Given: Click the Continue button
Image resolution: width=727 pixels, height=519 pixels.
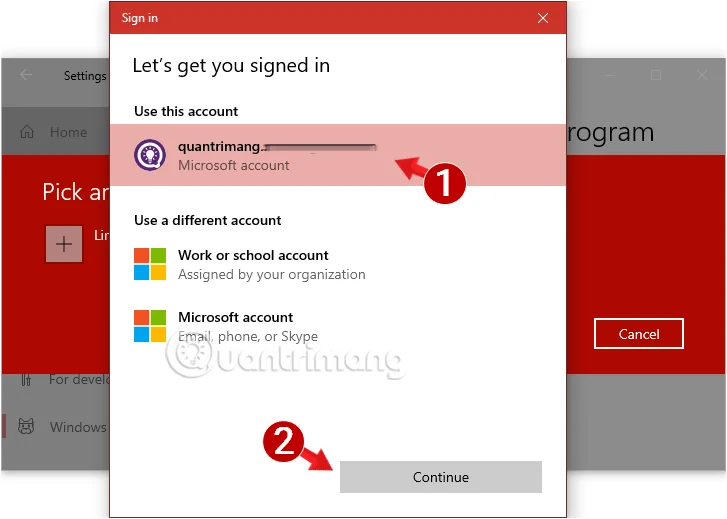Looking at the screenshot, I should pos(440,477).
